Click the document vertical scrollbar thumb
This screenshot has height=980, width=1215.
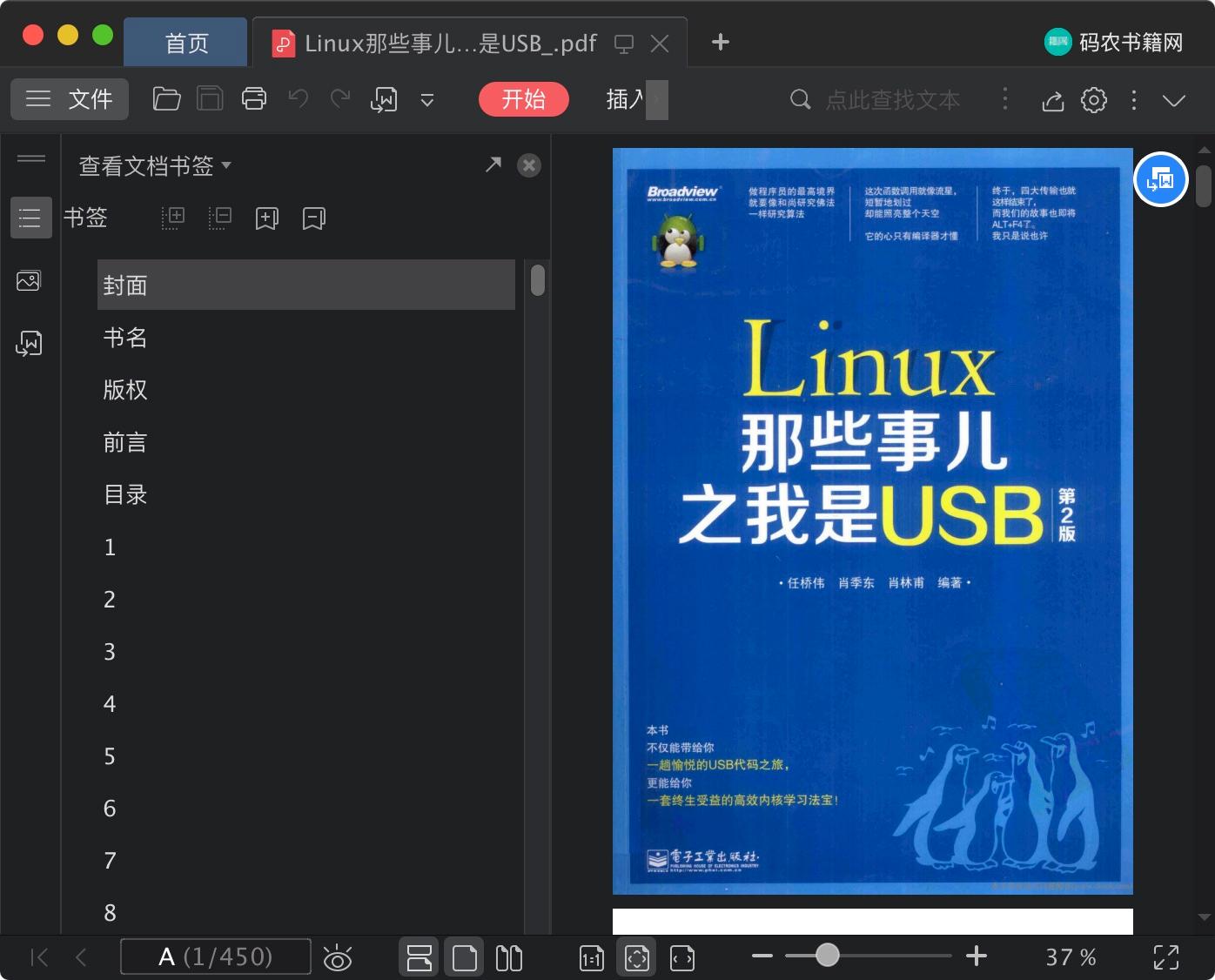[x=1204, y=185]
